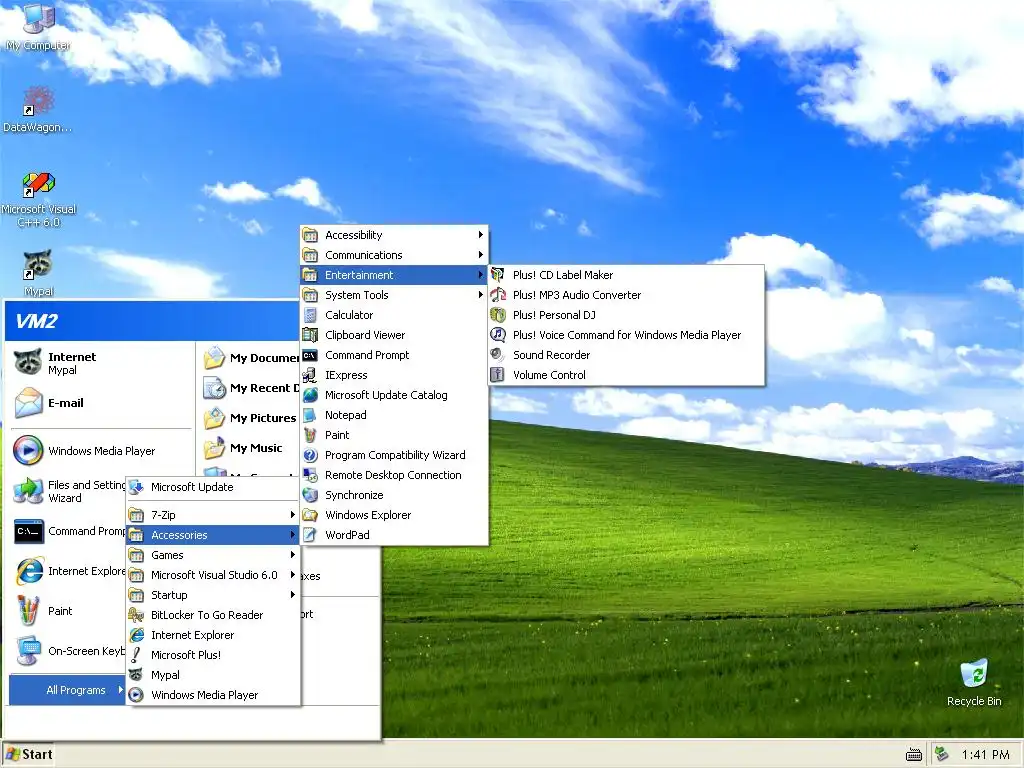Select the highlighted Accessories folder
Viewport: 1024px width, 768px height.
213,535
